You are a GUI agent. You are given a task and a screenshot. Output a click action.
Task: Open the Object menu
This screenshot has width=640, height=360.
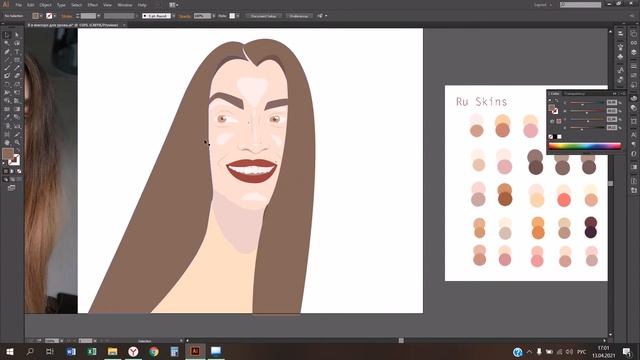pyautogui.click(x=45, y=5)
